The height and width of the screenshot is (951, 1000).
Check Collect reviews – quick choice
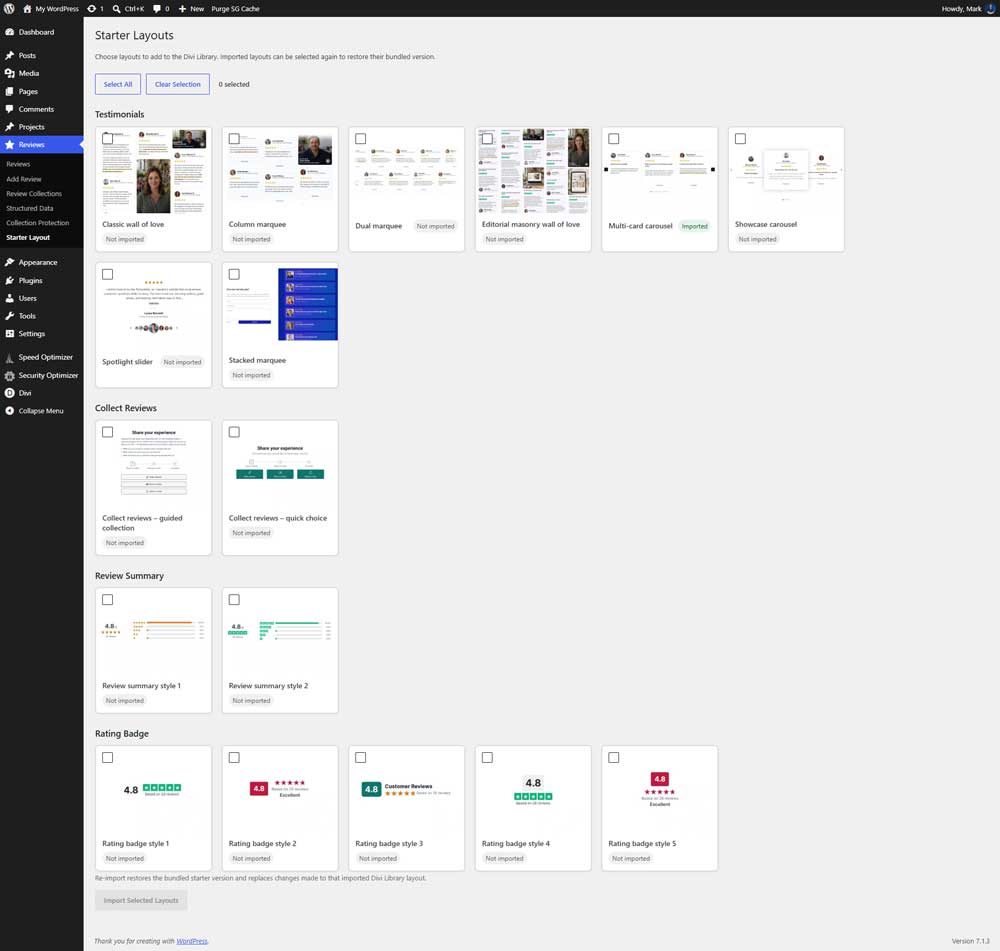tap(234, 432)
